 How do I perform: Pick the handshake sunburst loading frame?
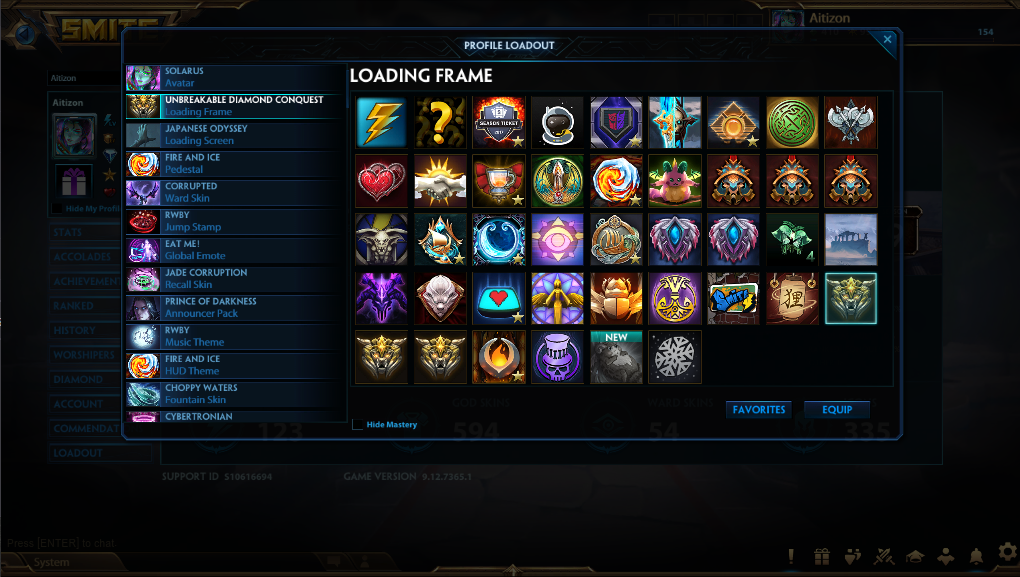point(440,181)
